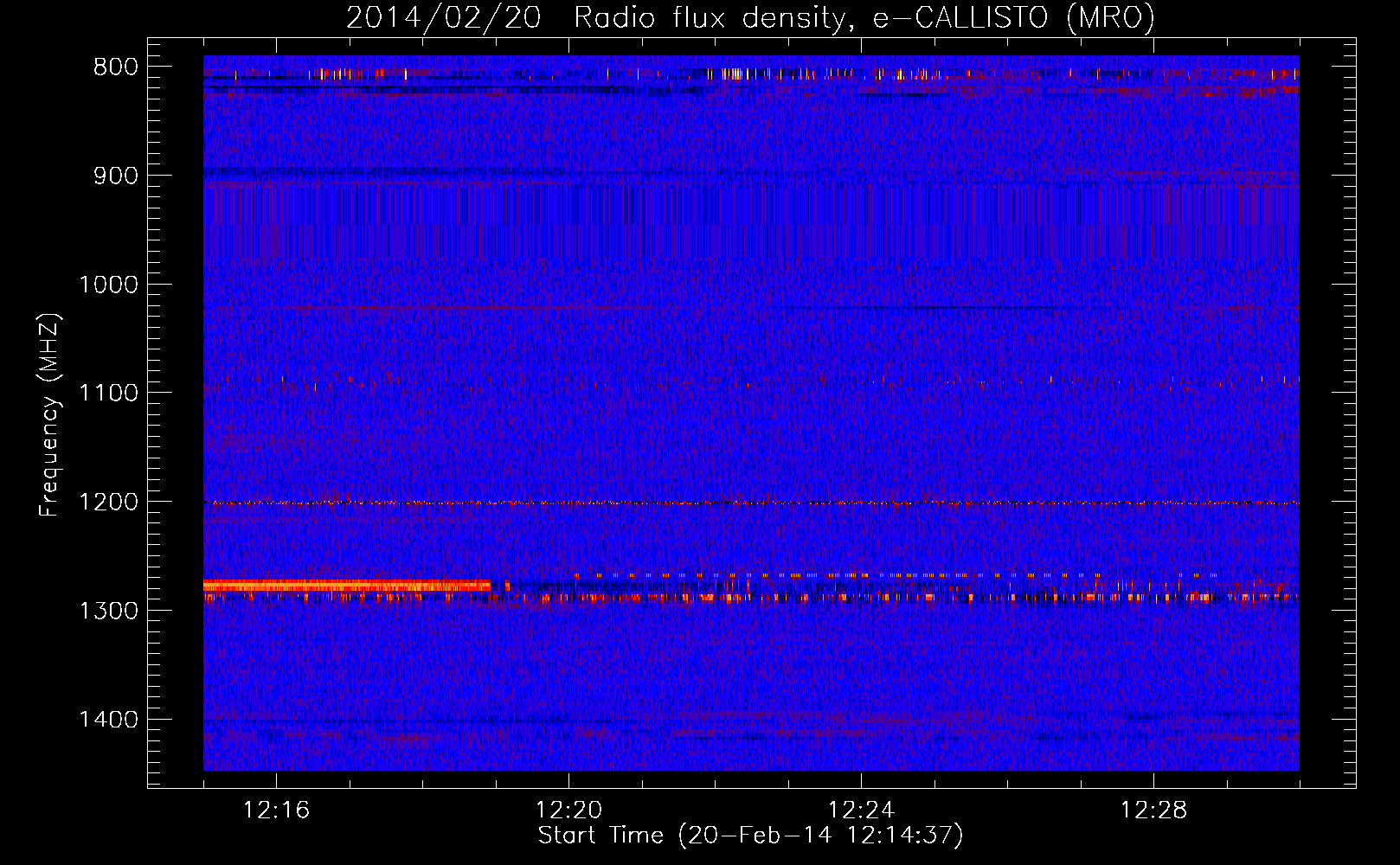Click the 12:16 time tick label

coord(276,811)
